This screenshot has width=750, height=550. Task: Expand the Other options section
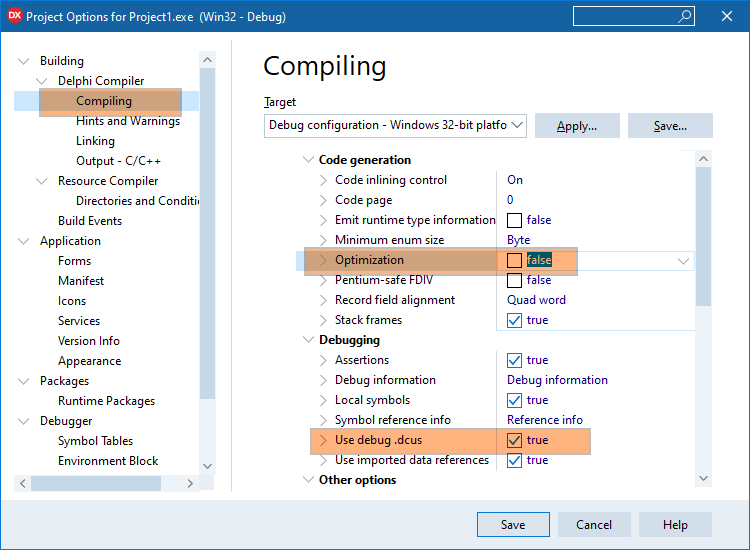[x=307, y=480]
